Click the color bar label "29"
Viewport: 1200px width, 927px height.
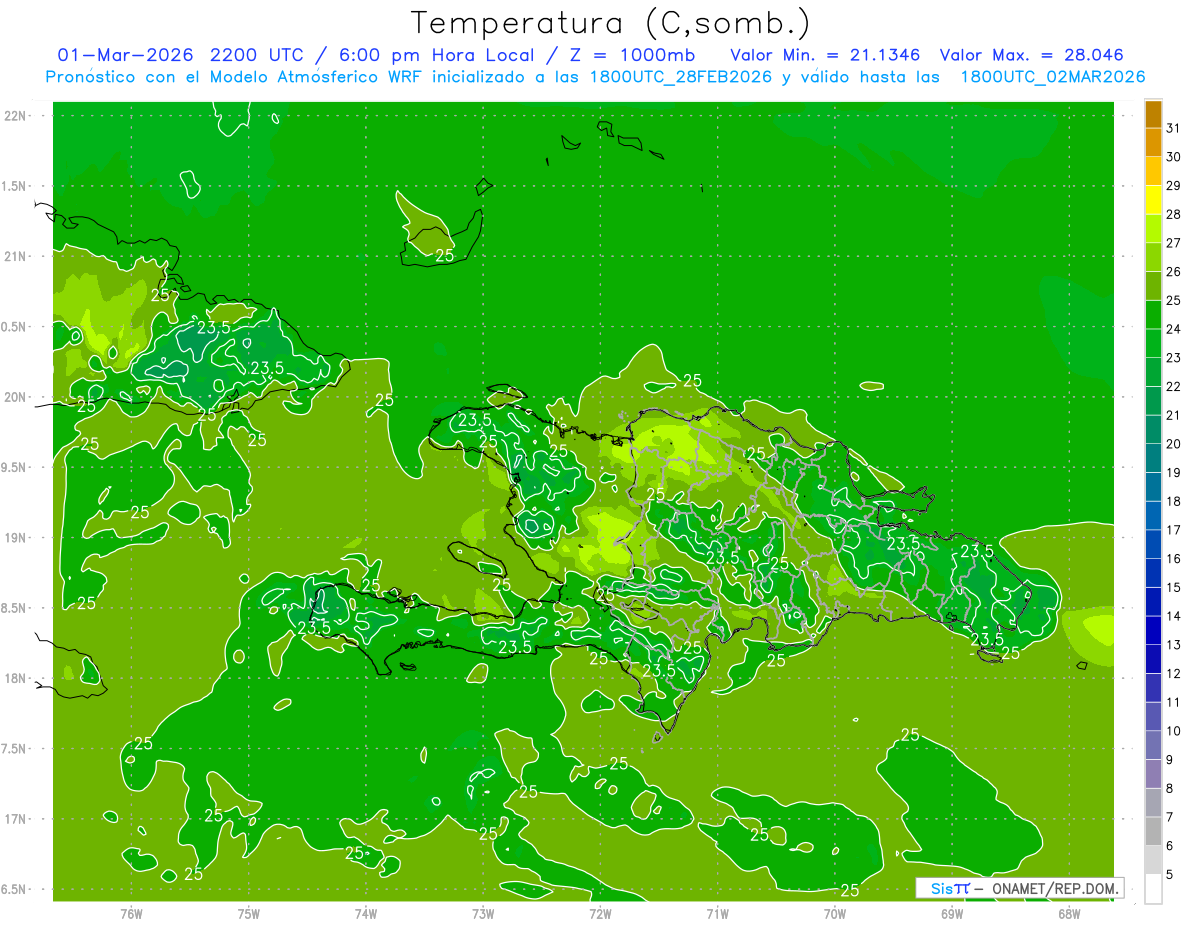coord(1174,185)
